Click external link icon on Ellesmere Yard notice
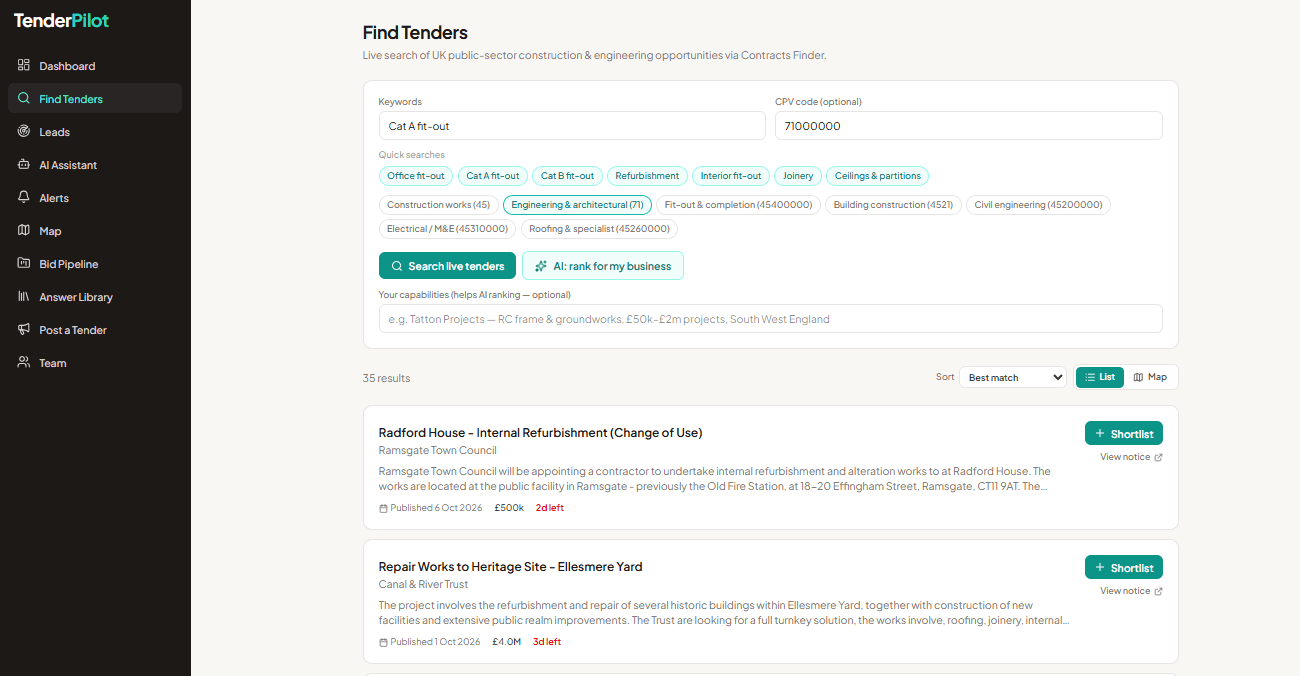 pos(1159,591)
